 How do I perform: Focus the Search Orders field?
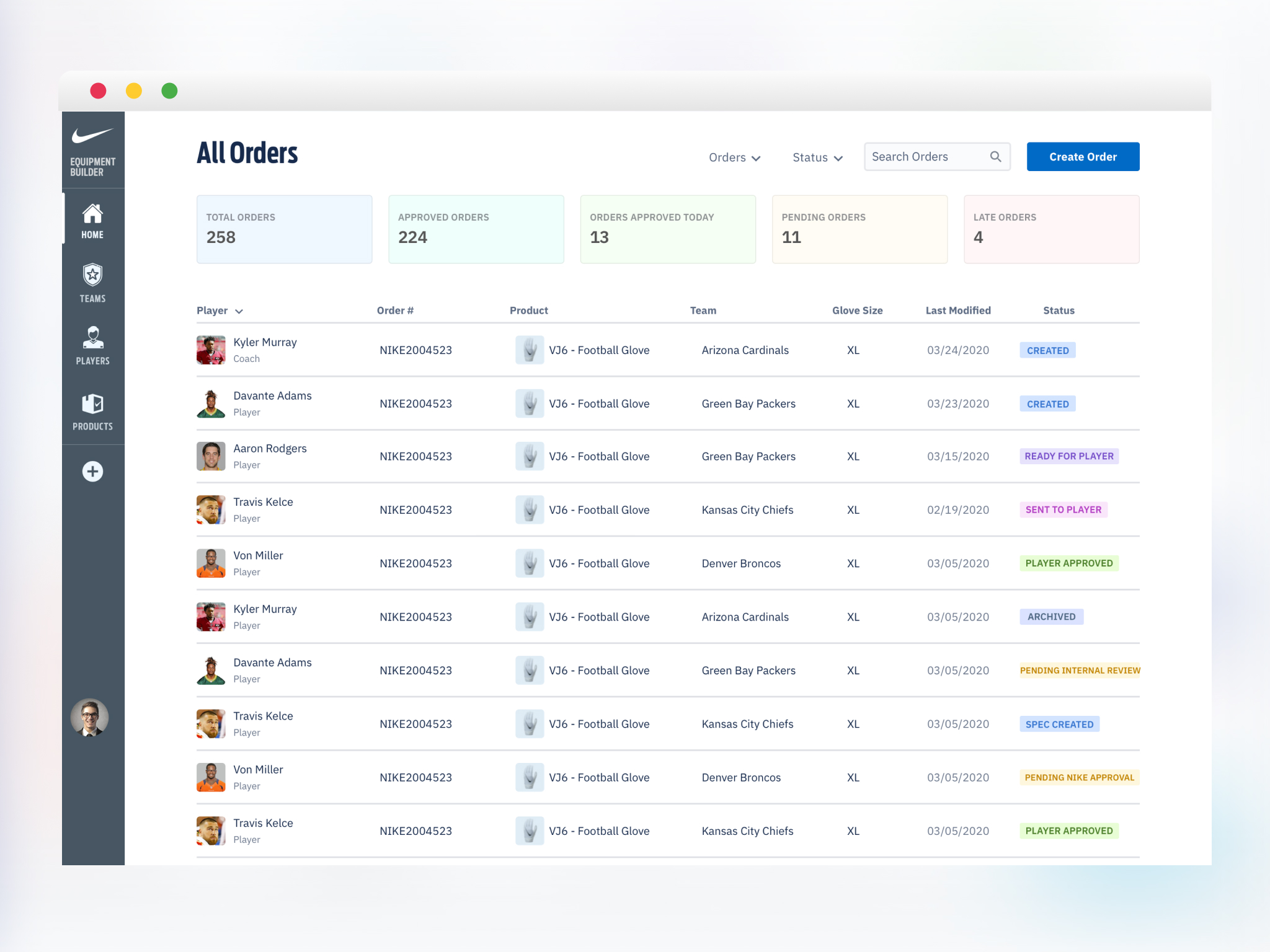(x=937, y=157)
